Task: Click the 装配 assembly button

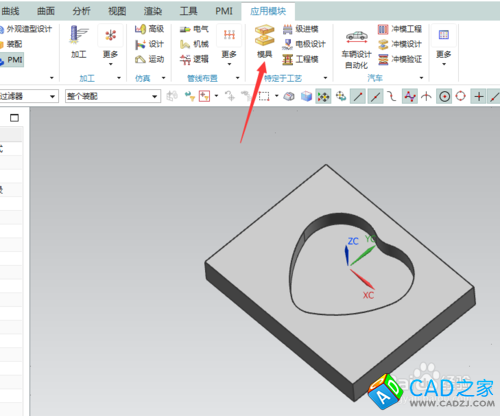Action: (x=11, y=44)
